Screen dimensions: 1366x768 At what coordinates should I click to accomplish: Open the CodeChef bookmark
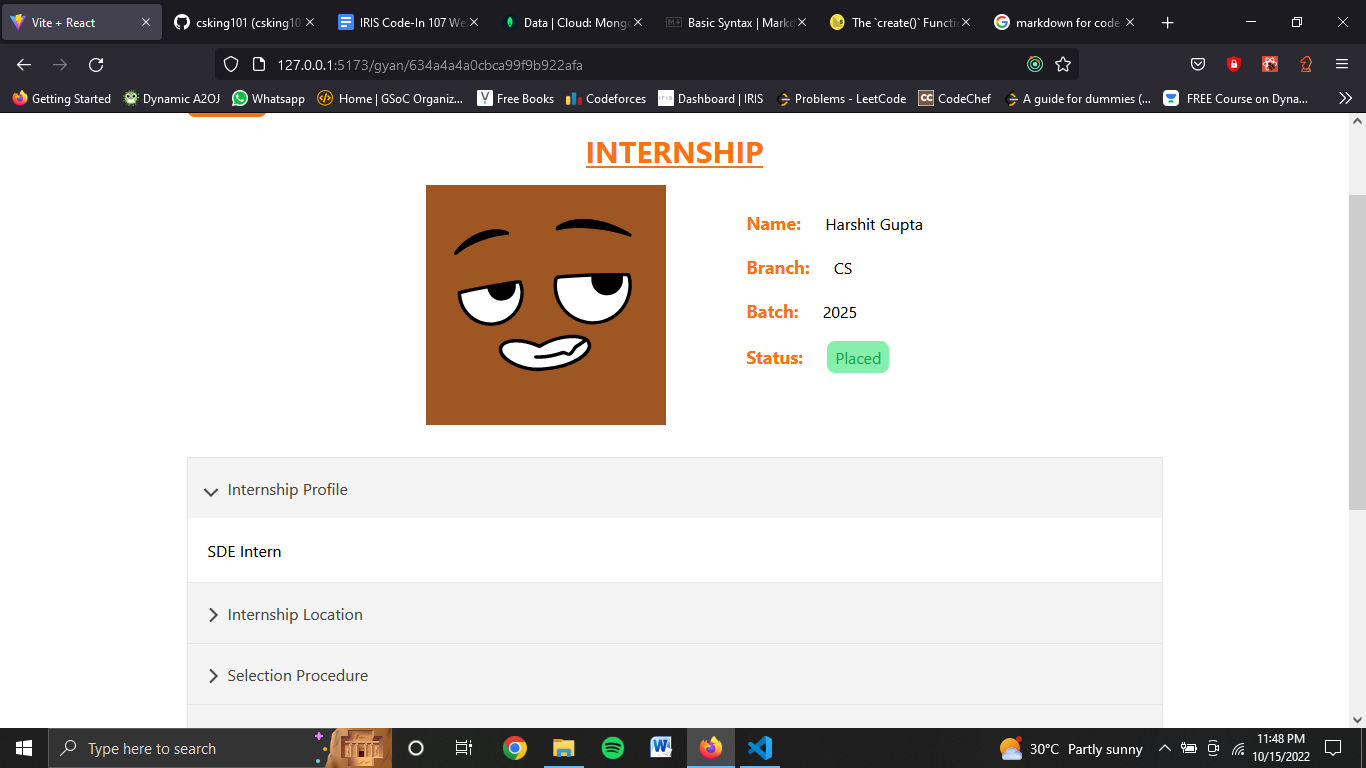point(955,98)
